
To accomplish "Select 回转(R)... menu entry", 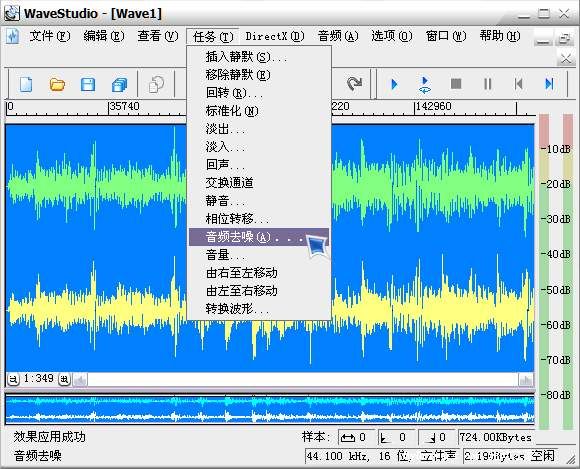I will pyautogui.click(x=259, y=93).
